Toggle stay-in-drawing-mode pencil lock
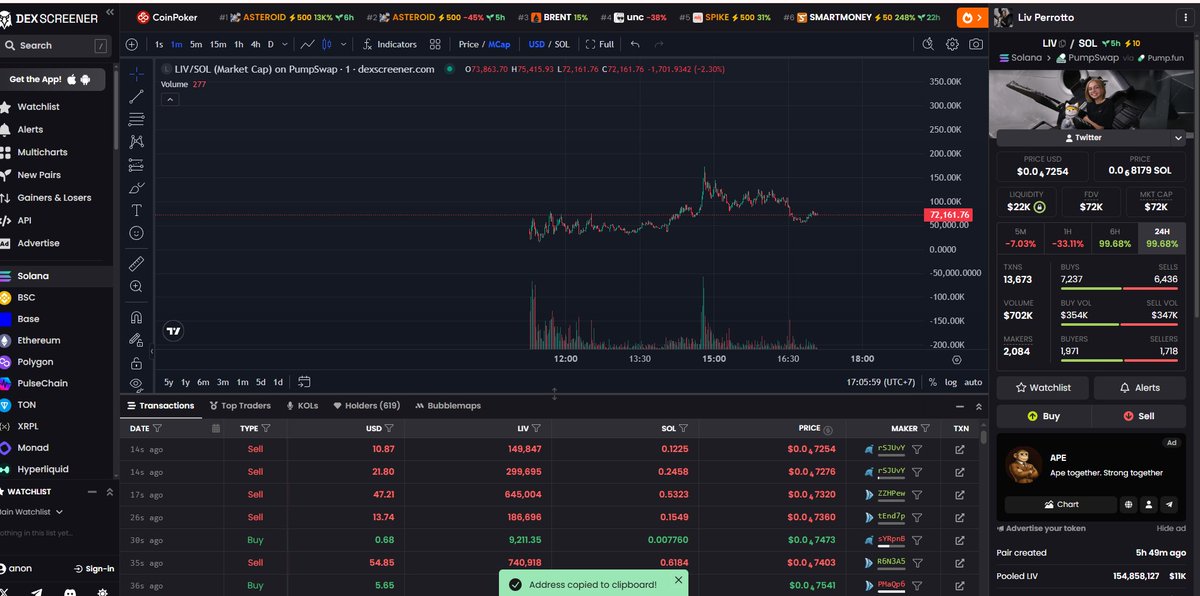This screenshot has width=1200, height=596. (136, 340)
